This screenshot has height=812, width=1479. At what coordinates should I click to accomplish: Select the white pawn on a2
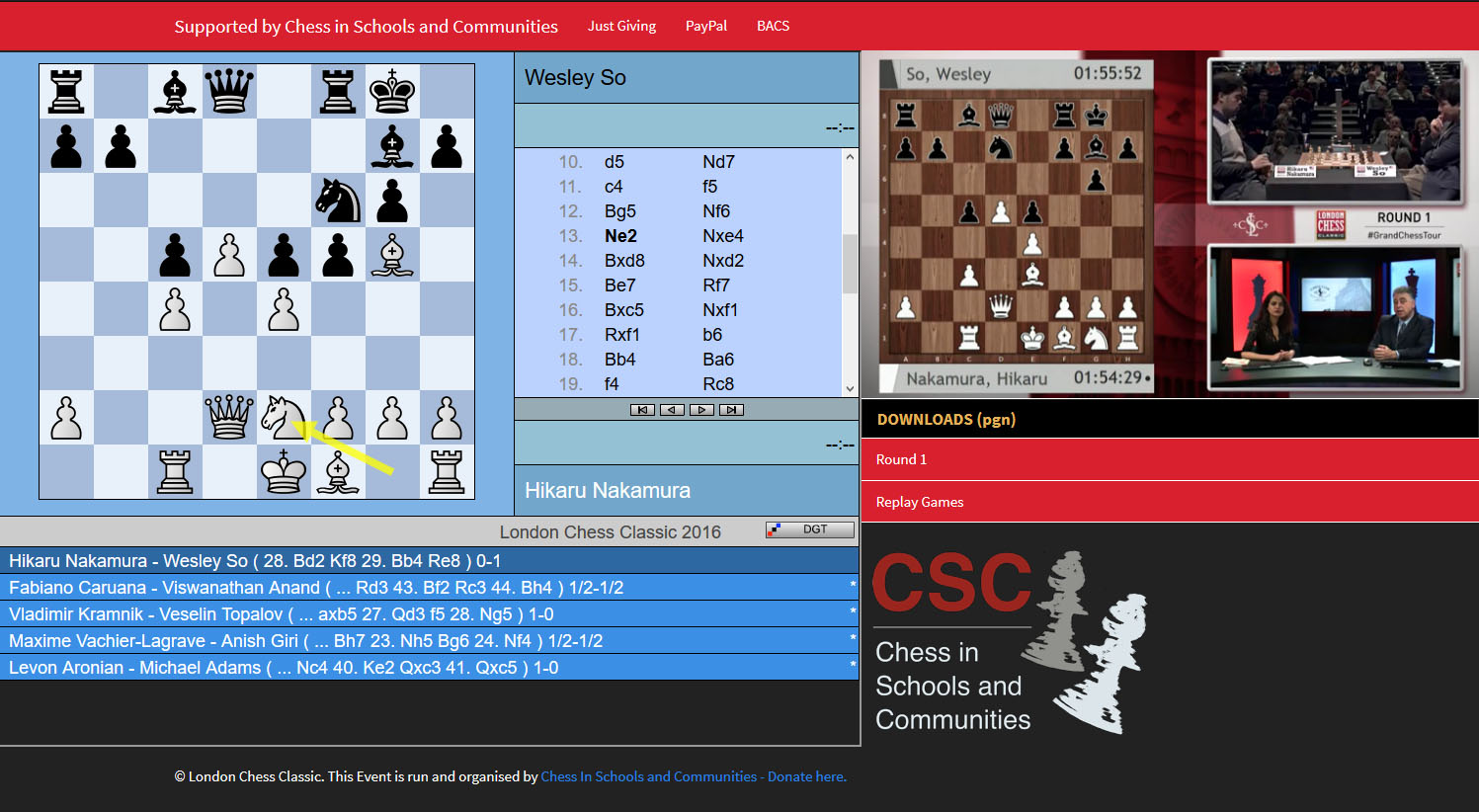pos(66,417)
